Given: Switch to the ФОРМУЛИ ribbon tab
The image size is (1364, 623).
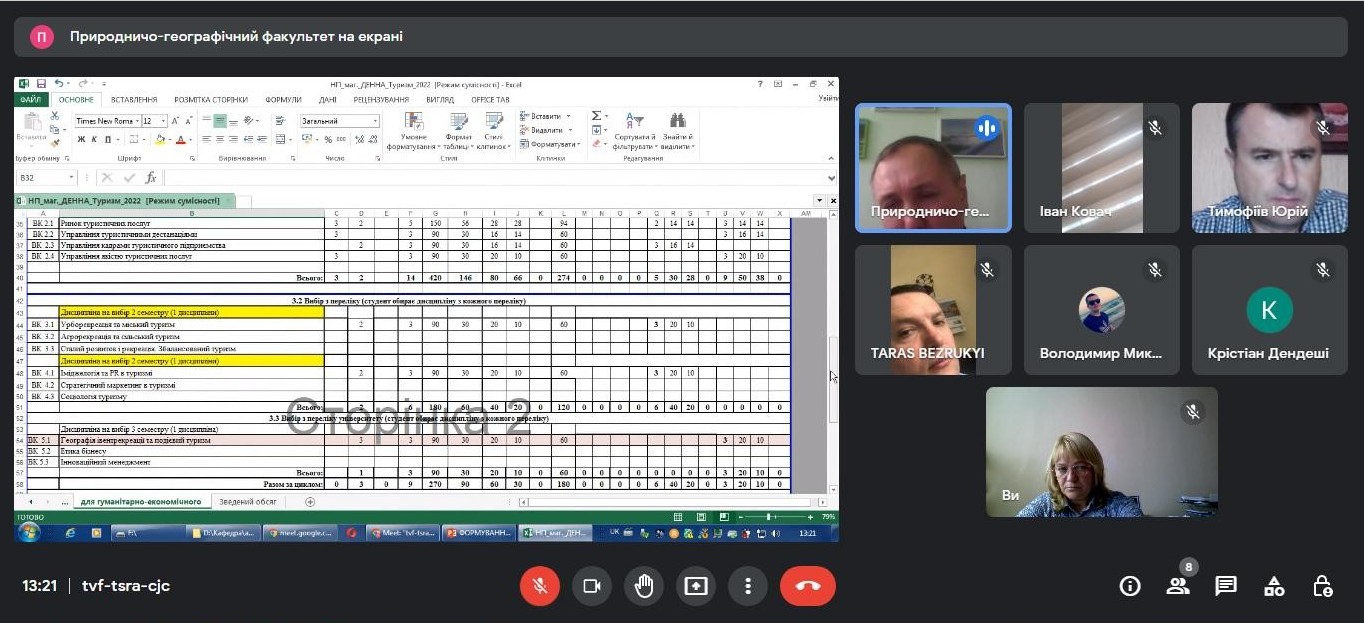Looking at the screenshot, I should pyautogui.click(x=283, y=100).
